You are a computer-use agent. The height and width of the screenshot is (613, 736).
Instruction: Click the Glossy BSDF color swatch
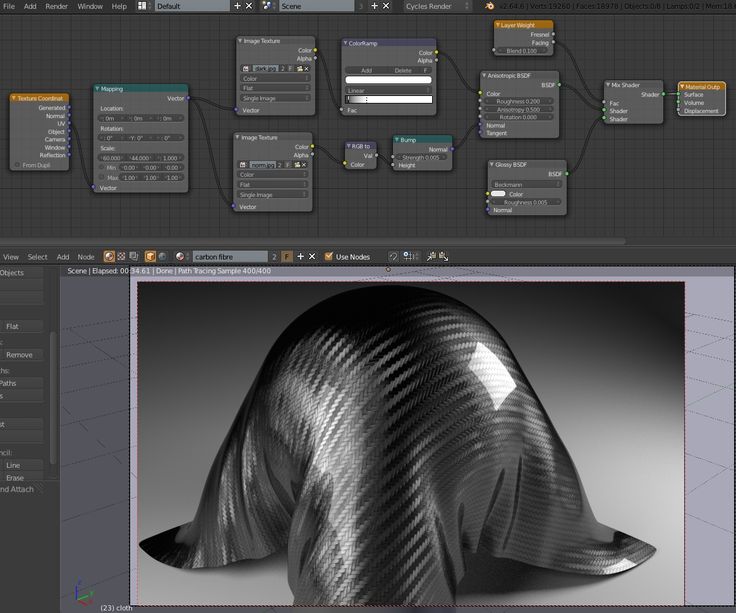point(498,193)
